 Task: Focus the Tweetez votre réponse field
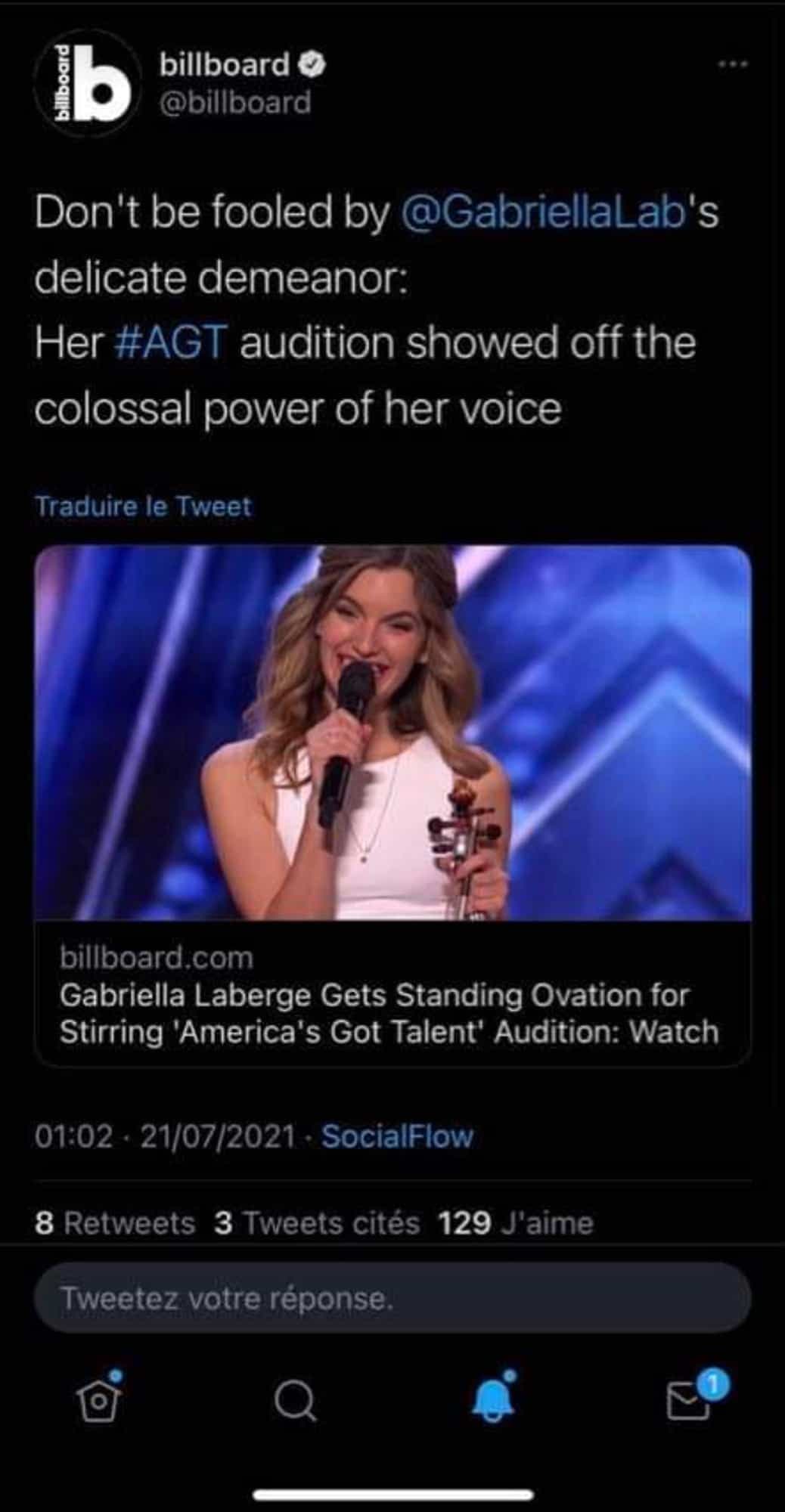pyautogui.click(x=392, y=1298)
